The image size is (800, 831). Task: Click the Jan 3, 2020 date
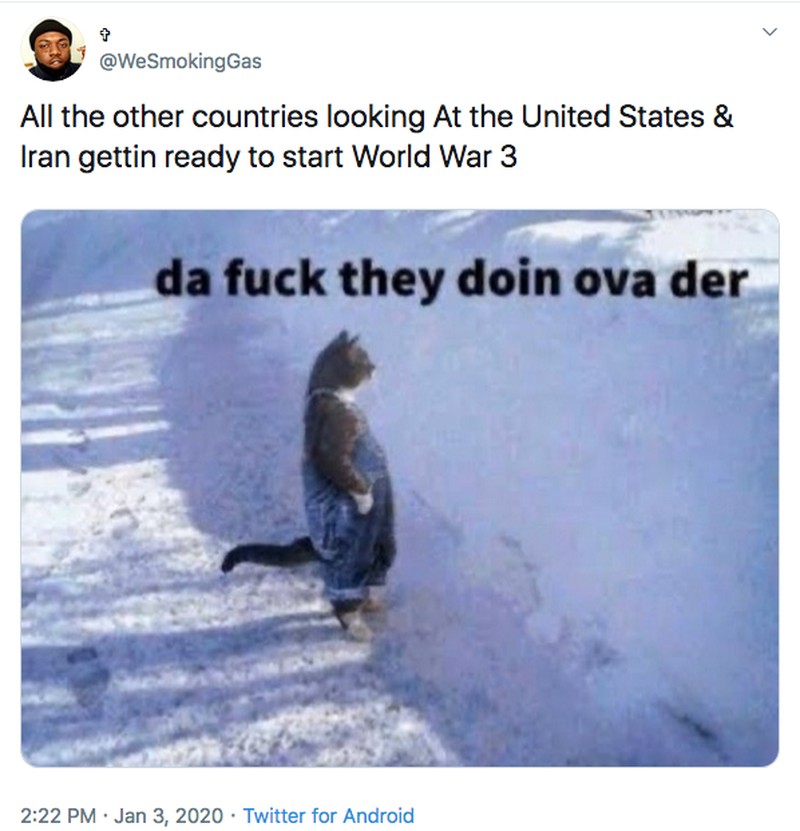click(168, 815)
